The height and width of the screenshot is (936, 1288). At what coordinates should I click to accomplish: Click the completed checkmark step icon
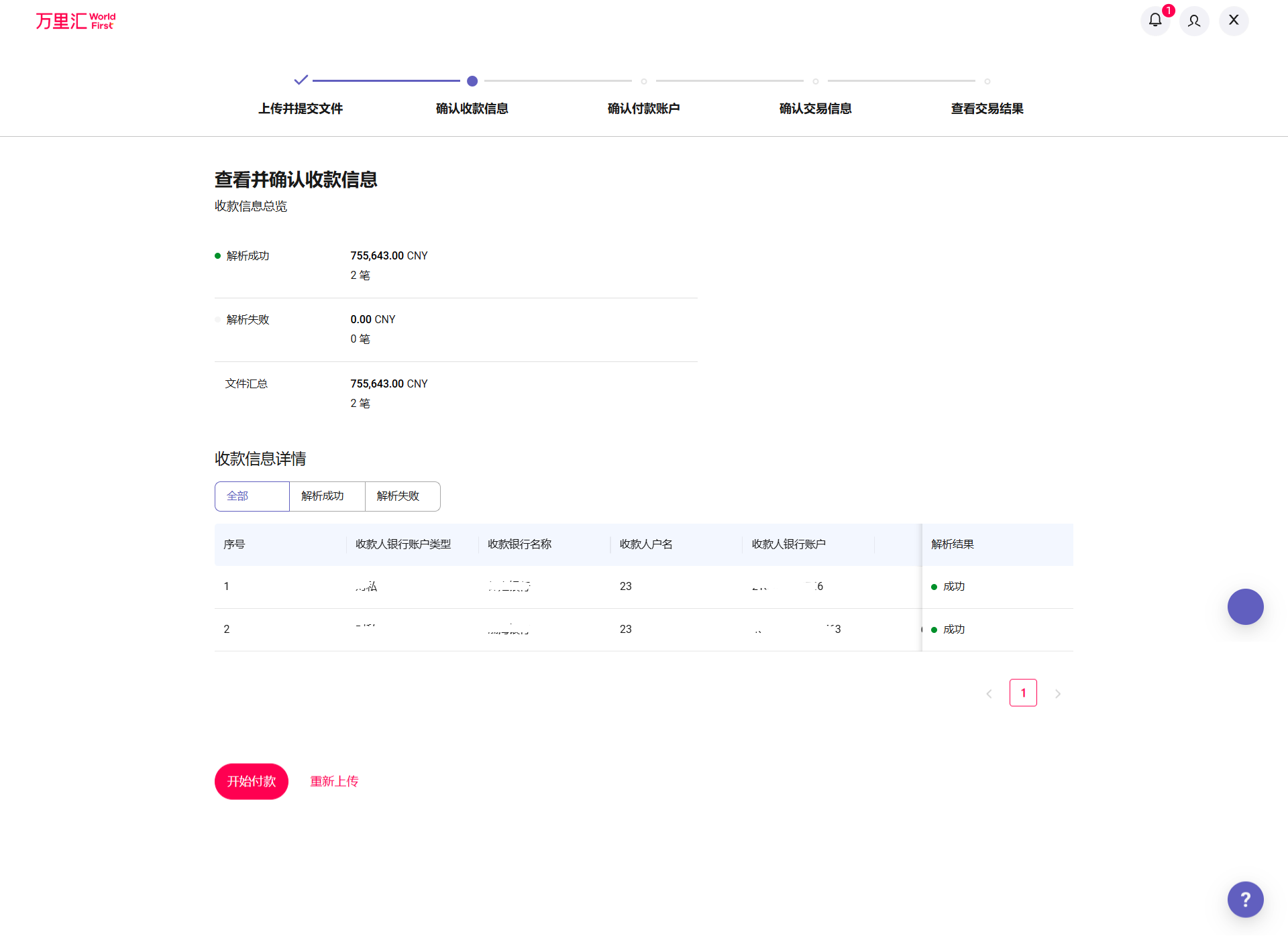click(301, 80)
